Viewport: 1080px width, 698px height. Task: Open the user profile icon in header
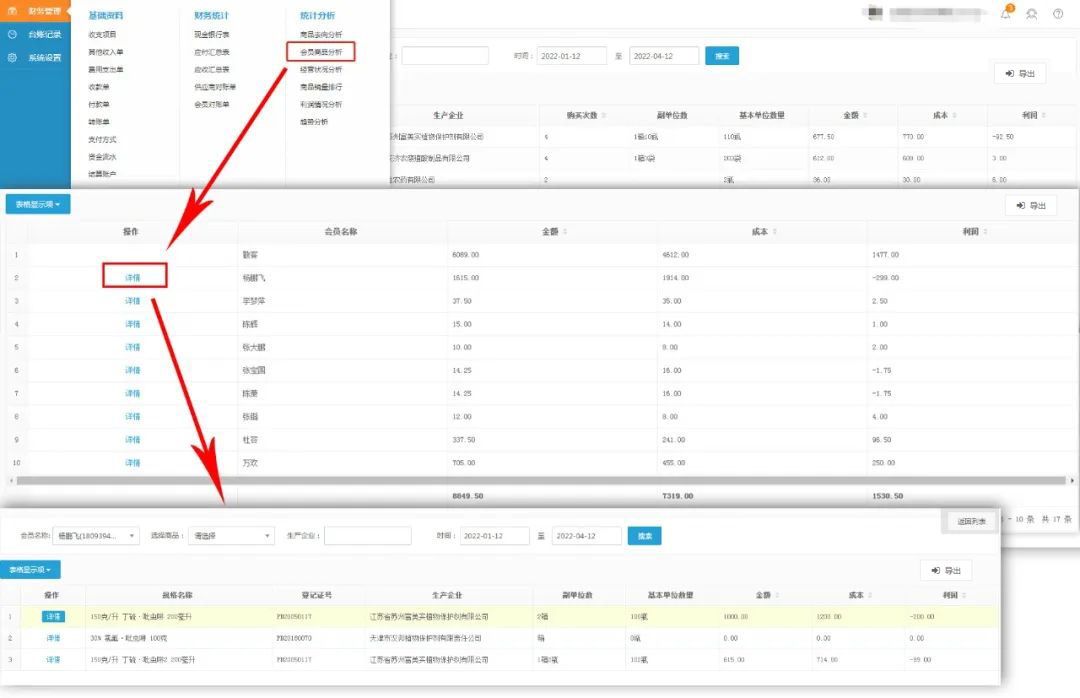pyautogui.click(x=1031, y=14)
